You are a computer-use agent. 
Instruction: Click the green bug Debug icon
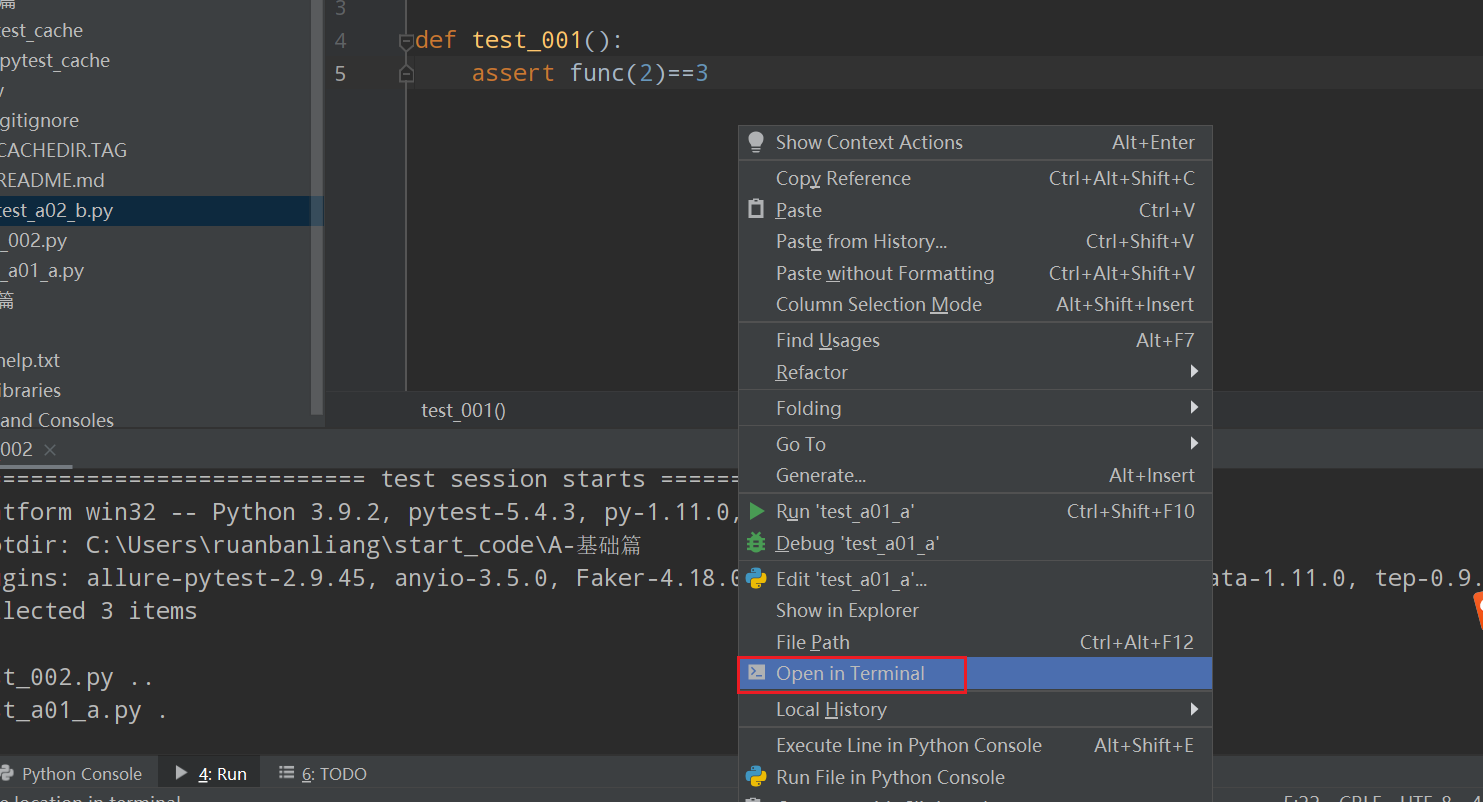(x=757, y=543)
